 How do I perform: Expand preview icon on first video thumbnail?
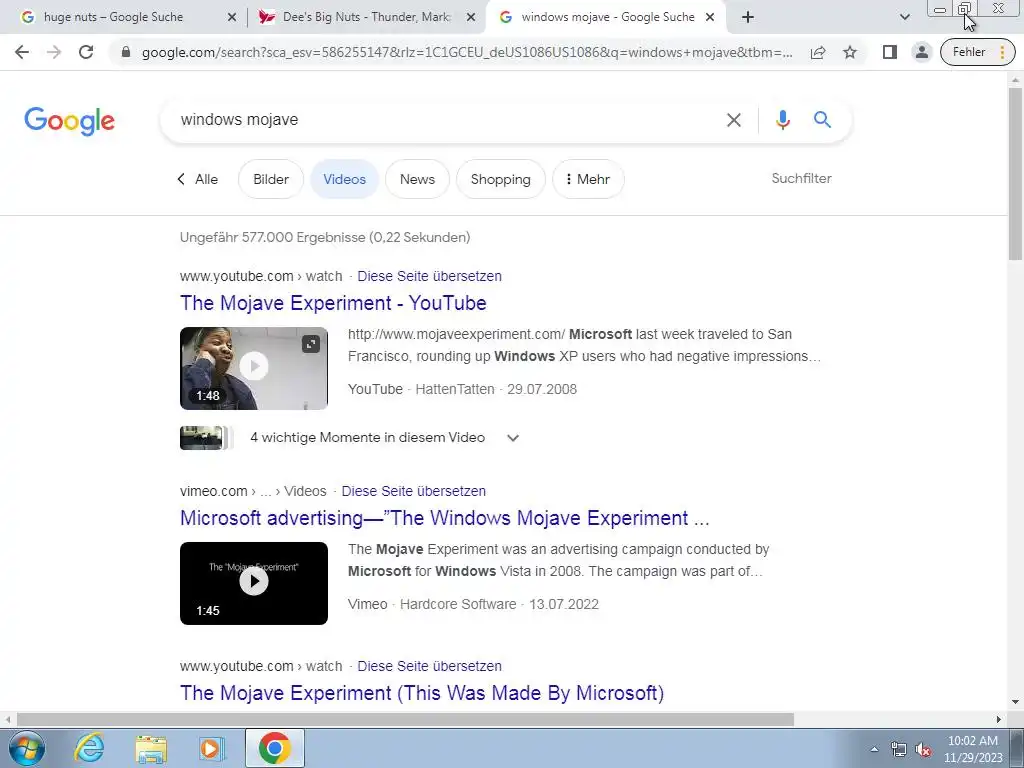(x=311, y=344)
